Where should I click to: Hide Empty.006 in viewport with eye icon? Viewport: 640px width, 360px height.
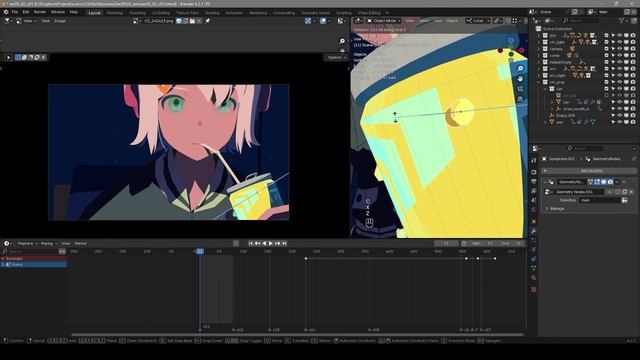click(620, 116)
